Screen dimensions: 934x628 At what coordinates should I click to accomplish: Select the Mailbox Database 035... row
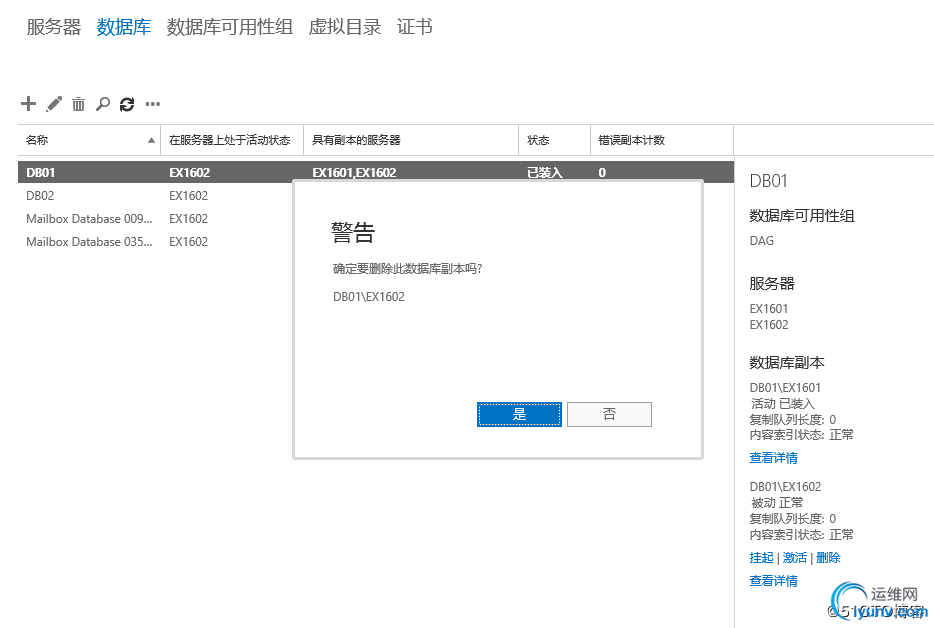[x=155, y=241]
